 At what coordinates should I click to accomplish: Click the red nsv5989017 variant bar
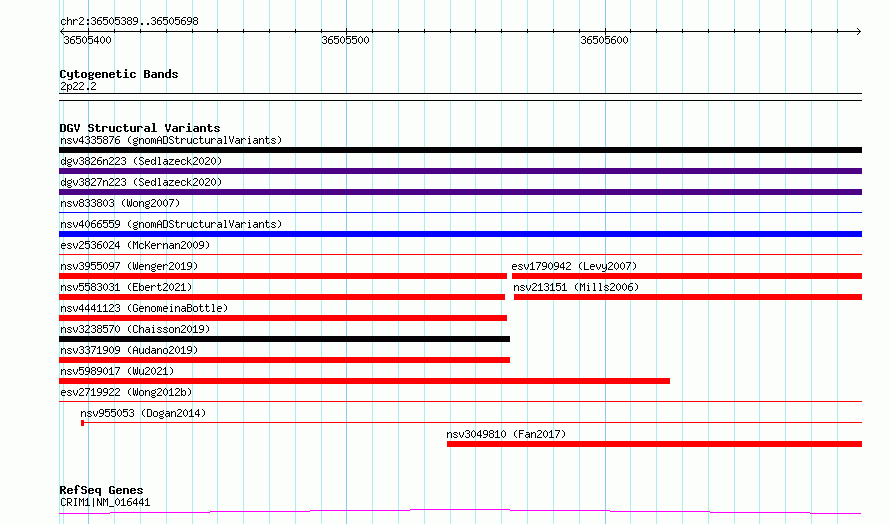(364, 381)
